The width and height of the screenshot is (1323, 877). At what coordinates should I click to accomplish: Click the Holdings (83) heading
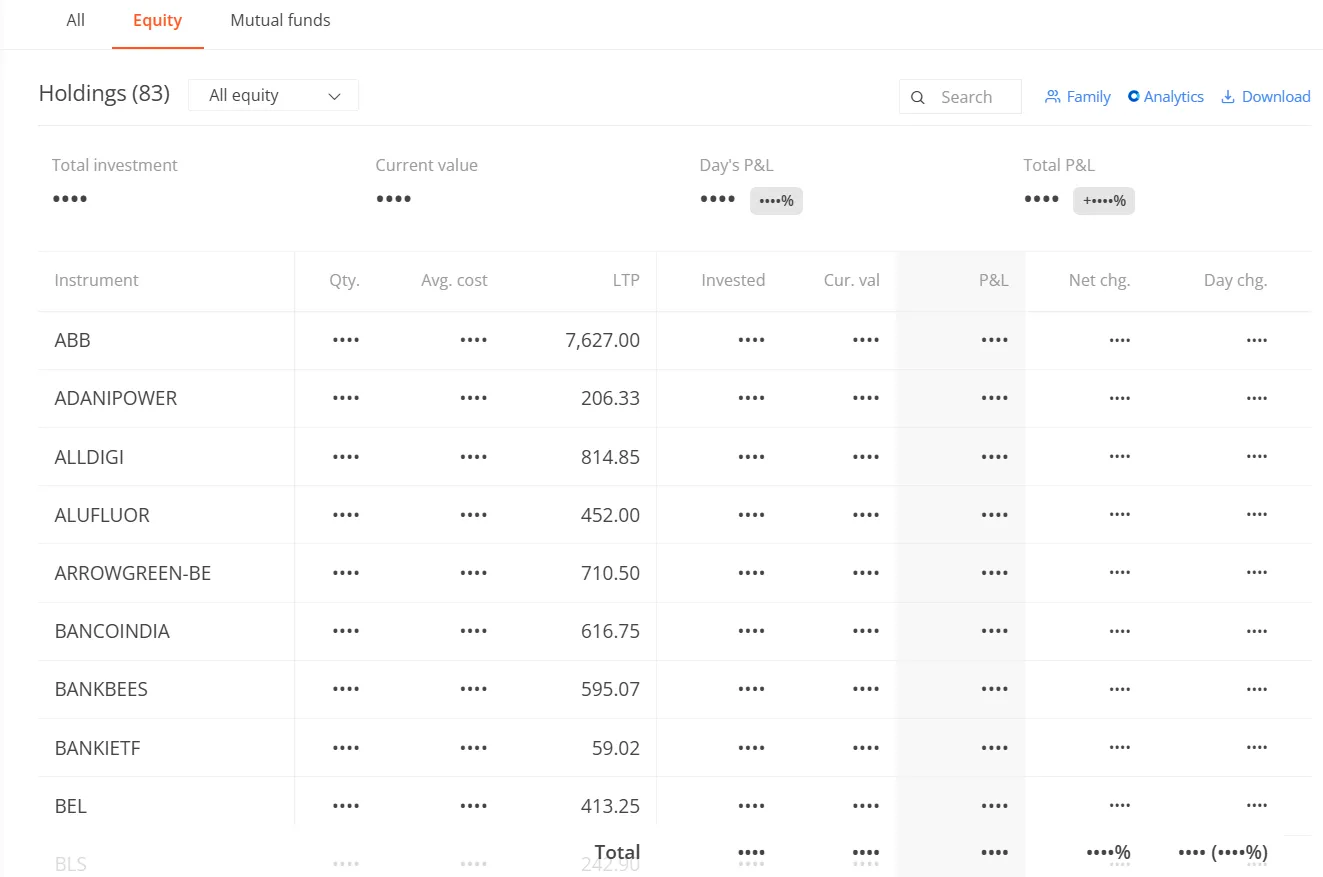(x=104, y=94)
